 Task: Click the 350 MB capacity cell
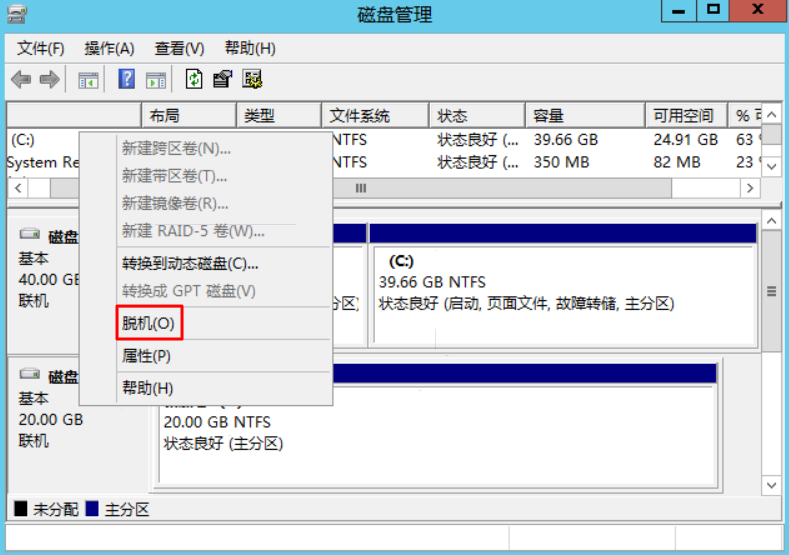tap(562, 162)
